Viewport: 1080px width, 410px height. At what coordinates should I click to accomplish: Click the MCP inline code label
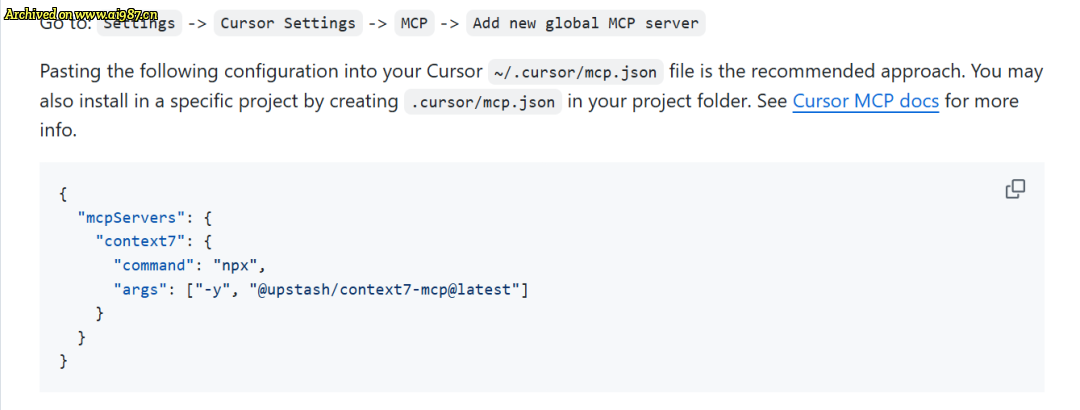click(x=415, y=23)
